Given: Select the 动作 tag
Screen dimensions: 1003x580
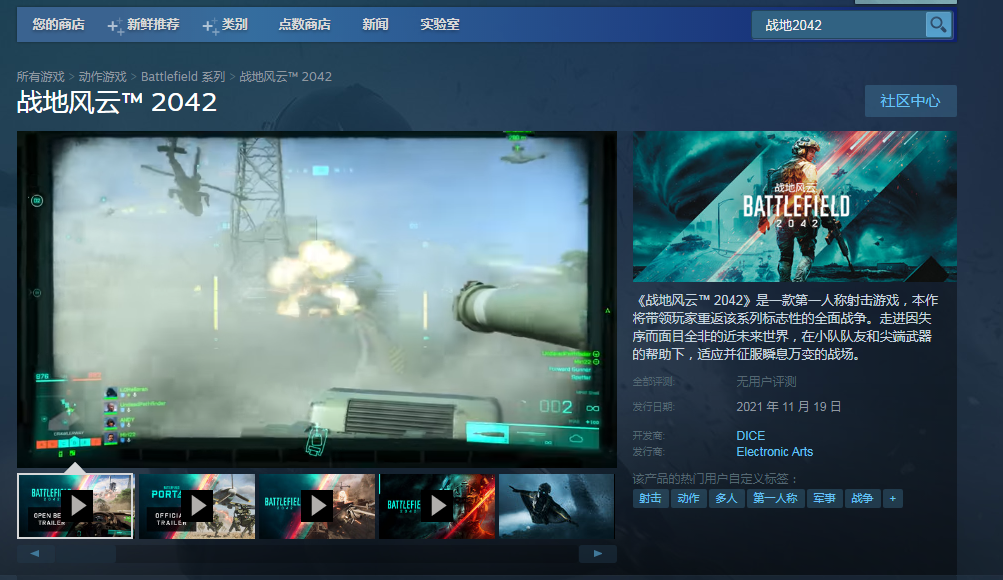Looking at the screenshot, I should point(688,498).
